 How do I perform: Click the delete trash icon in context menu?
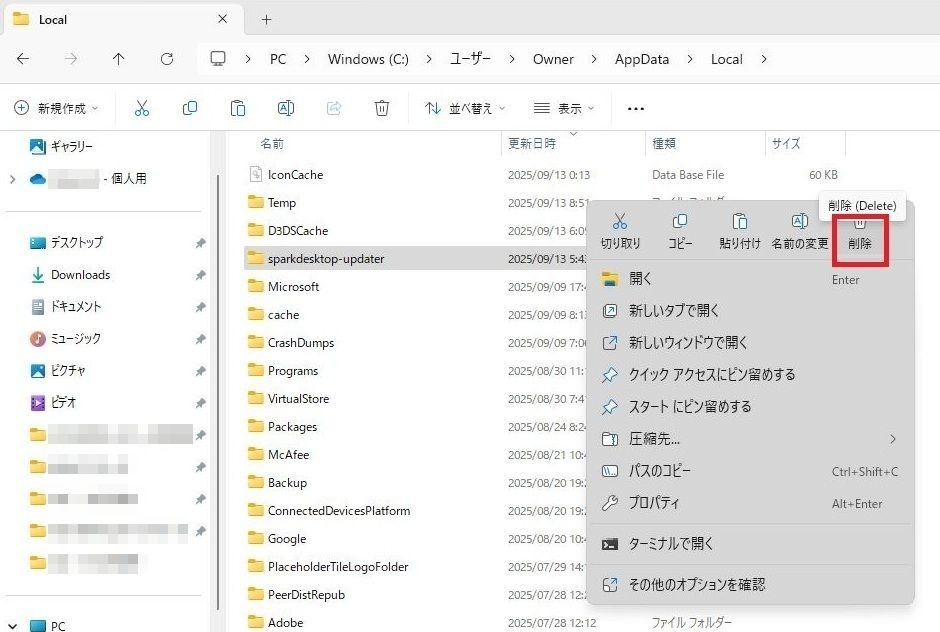[x=859, y=223]
